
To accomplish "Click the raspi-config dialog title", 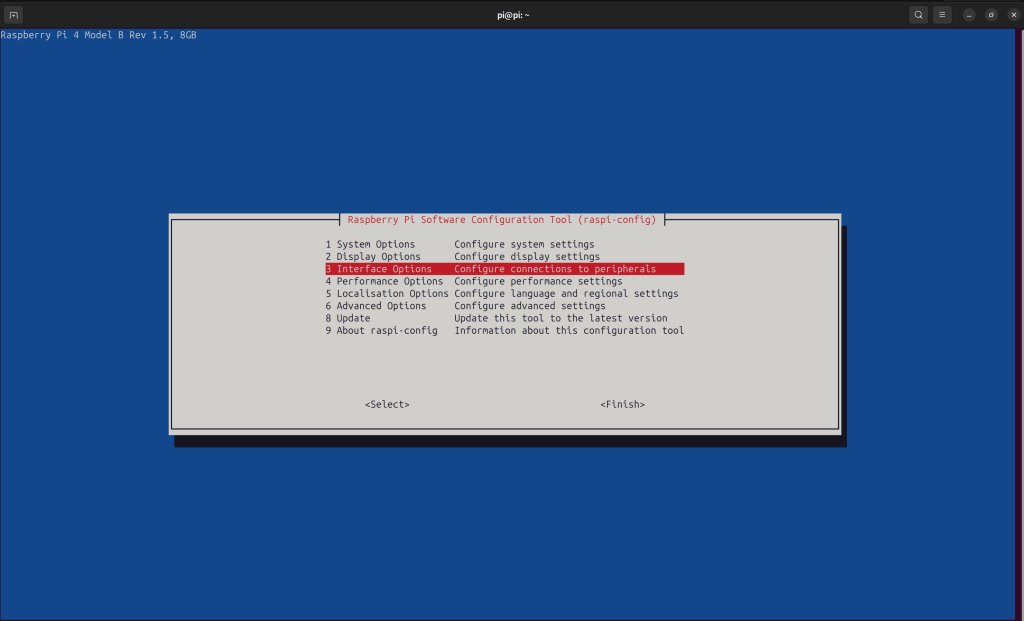I will (501, 220).
